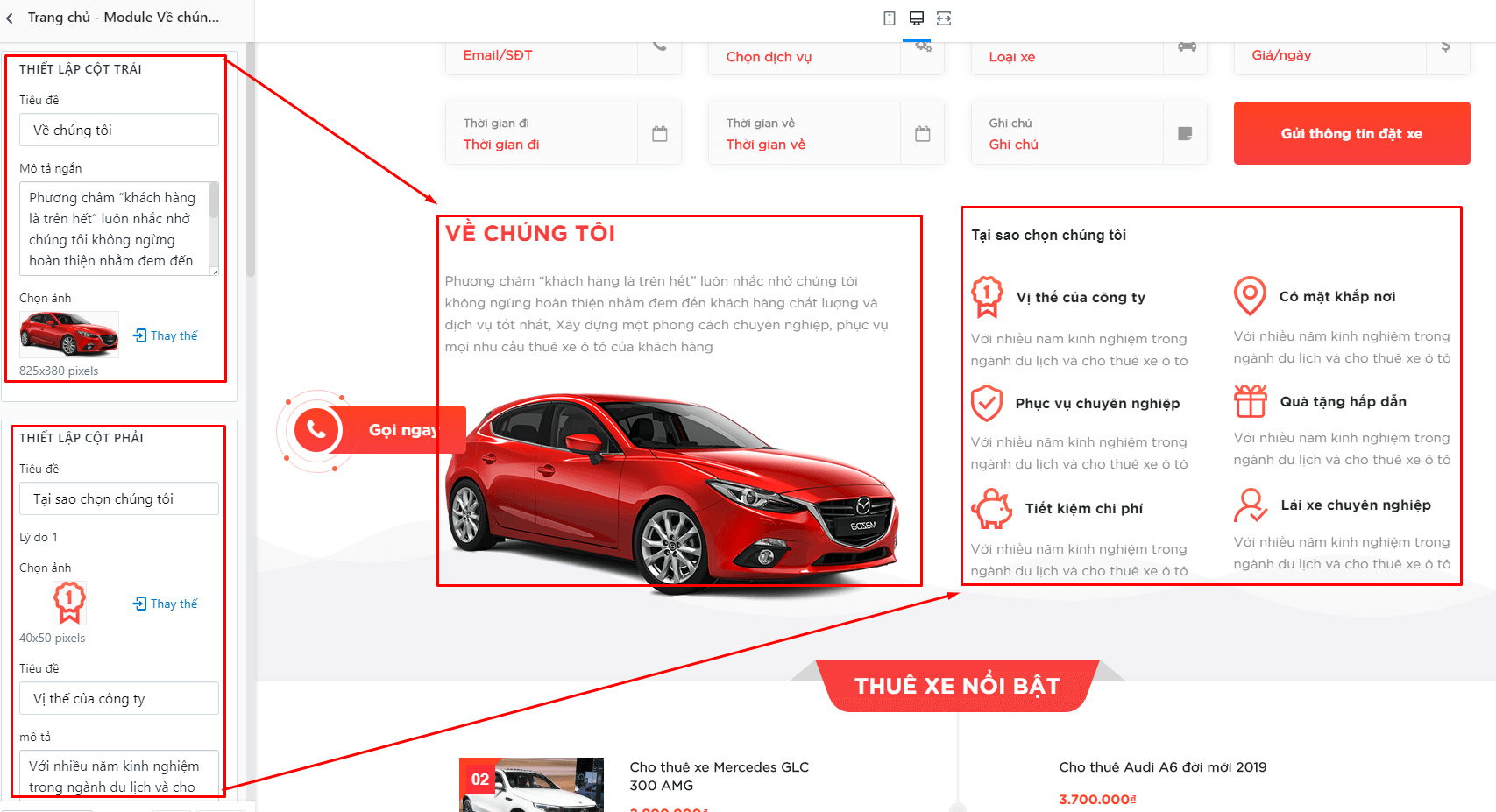Click the Gửi thông tin đặt xe button
This screenshot has height=812, width=1496.
1351,133
